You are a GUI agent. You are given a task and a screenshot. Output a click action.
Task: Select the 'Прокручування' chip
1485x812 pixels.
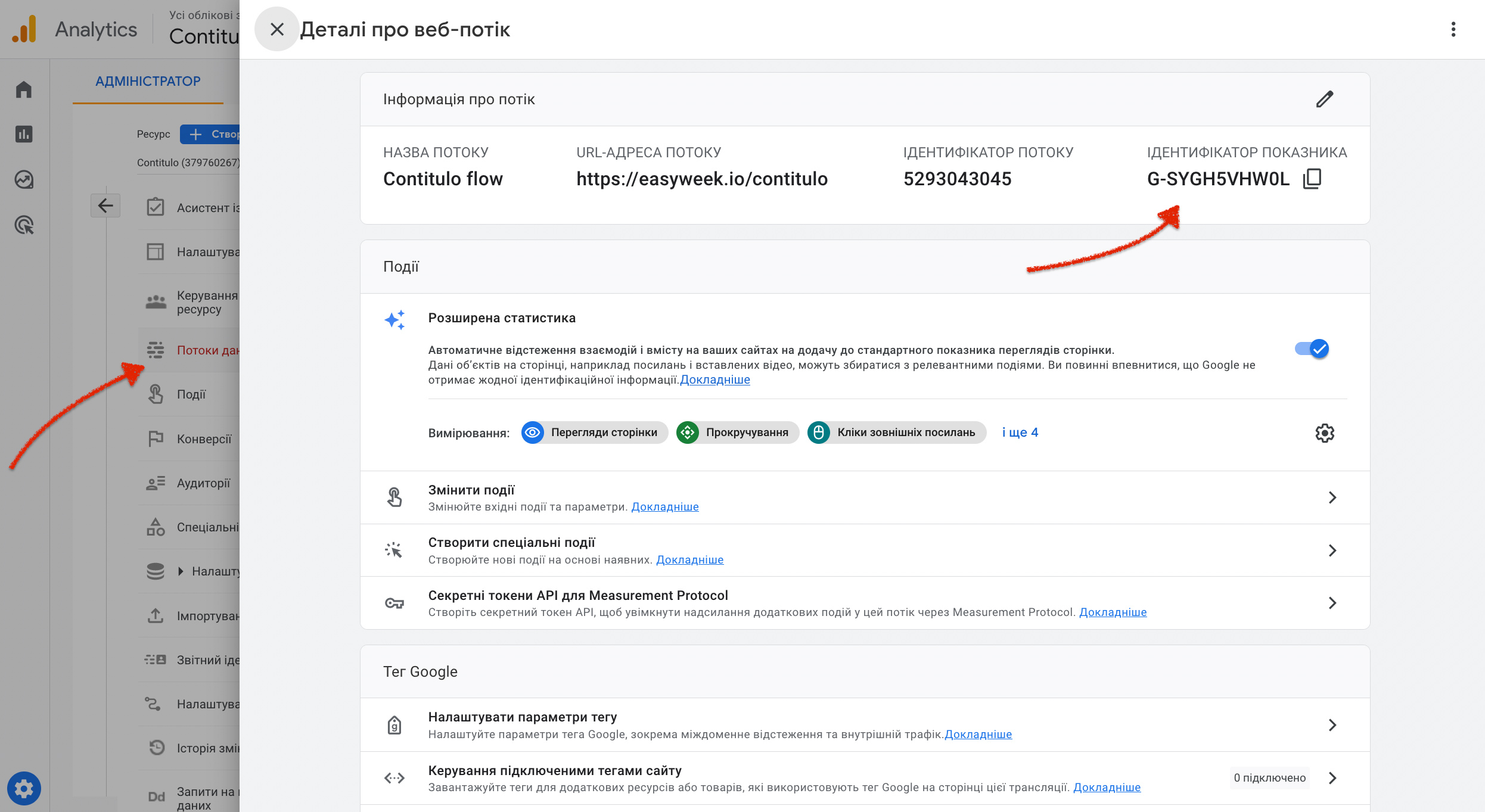[x=737, y=433]
